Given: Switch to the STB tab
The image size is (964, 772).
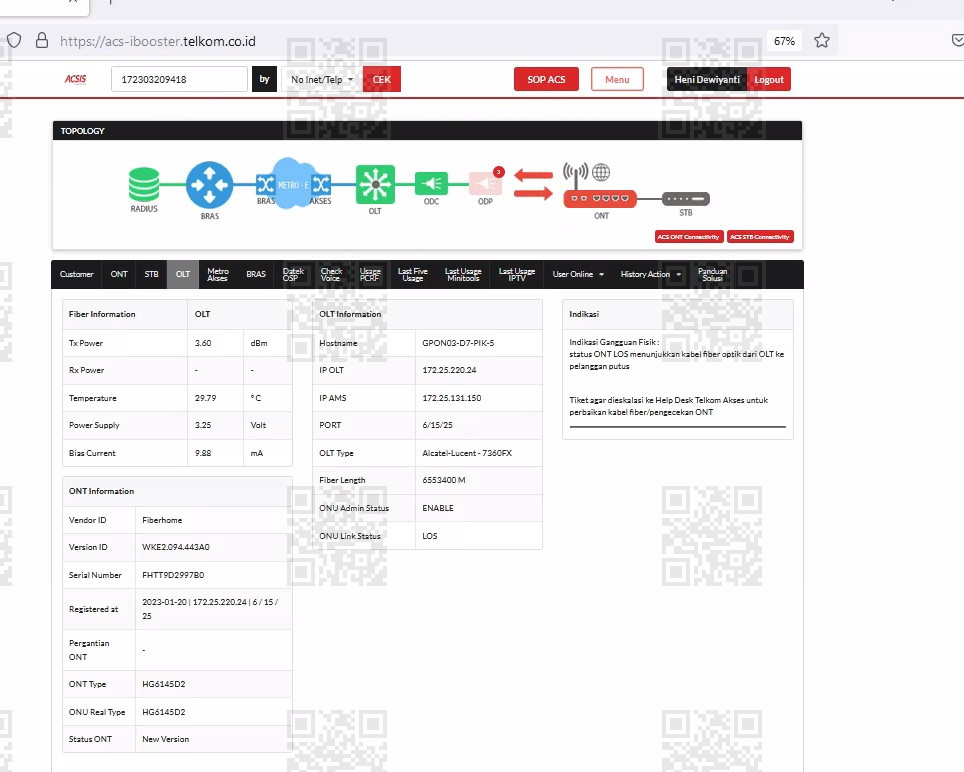Looking at the screenshot, I should pos(151,274).
